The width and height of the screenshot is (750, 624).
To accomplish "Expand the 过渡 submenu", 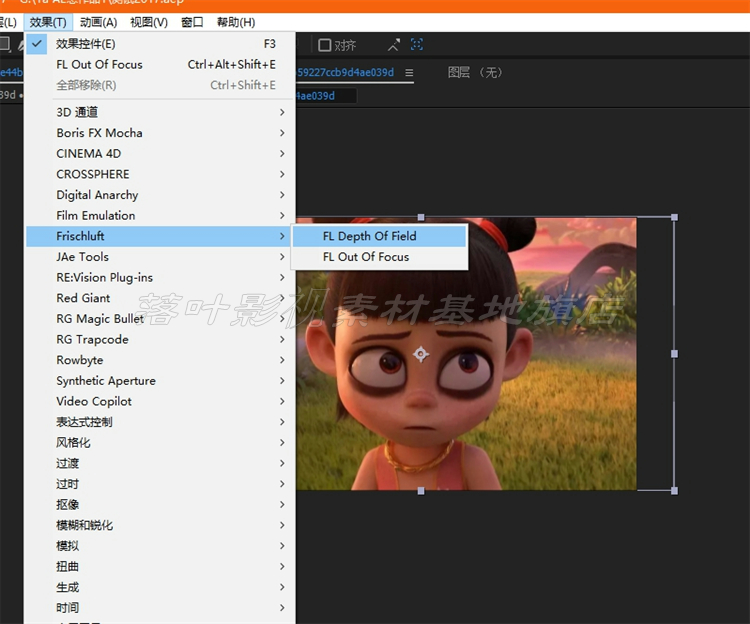I will pos(160,463).
